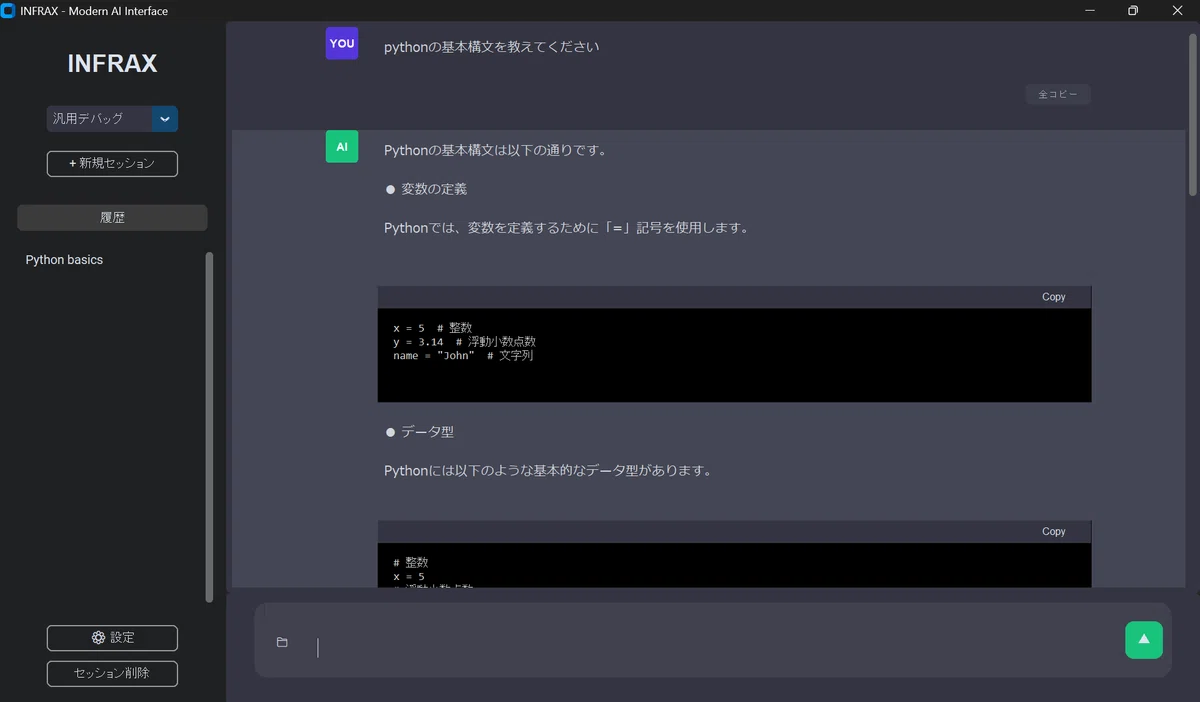
Task: Select user message pythonの基本構文を教えてください
Action: (x=492, y=47)
